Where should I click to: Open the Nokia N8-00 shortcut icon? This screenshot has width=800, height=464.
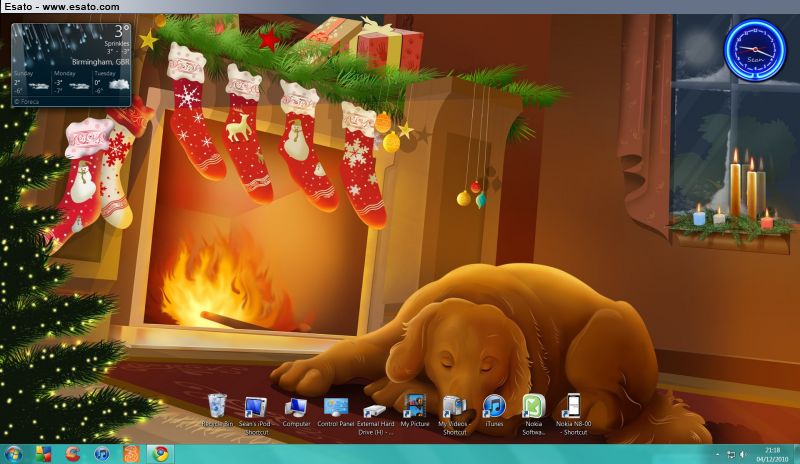pos(573,414)
